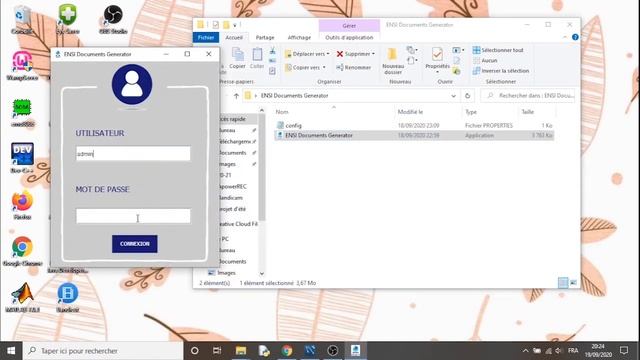
Task: Click the Windows Start button
Action: pyautogui.click(x=11, y=351)
